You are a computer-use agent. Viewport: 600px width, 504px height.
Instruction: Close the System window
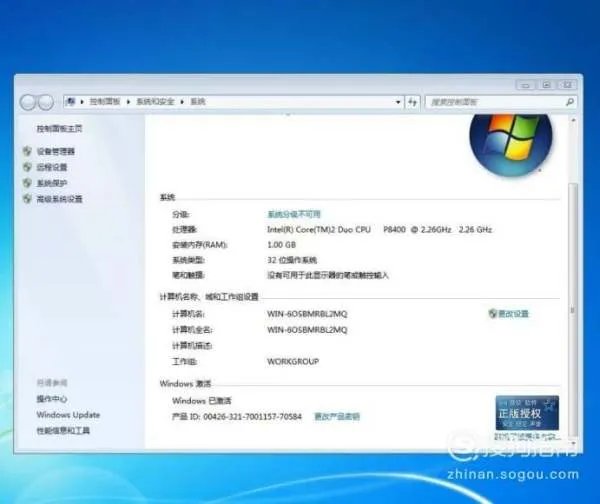[x=567, y=85]
